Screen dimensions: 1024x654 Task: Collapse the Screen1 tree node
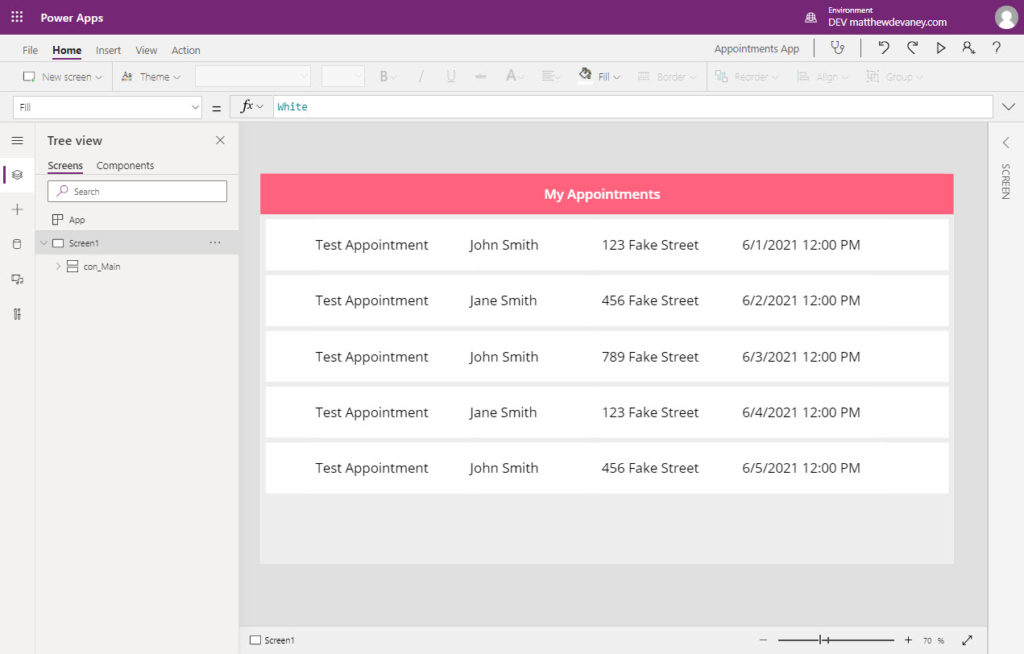click(x=44, y=243)
